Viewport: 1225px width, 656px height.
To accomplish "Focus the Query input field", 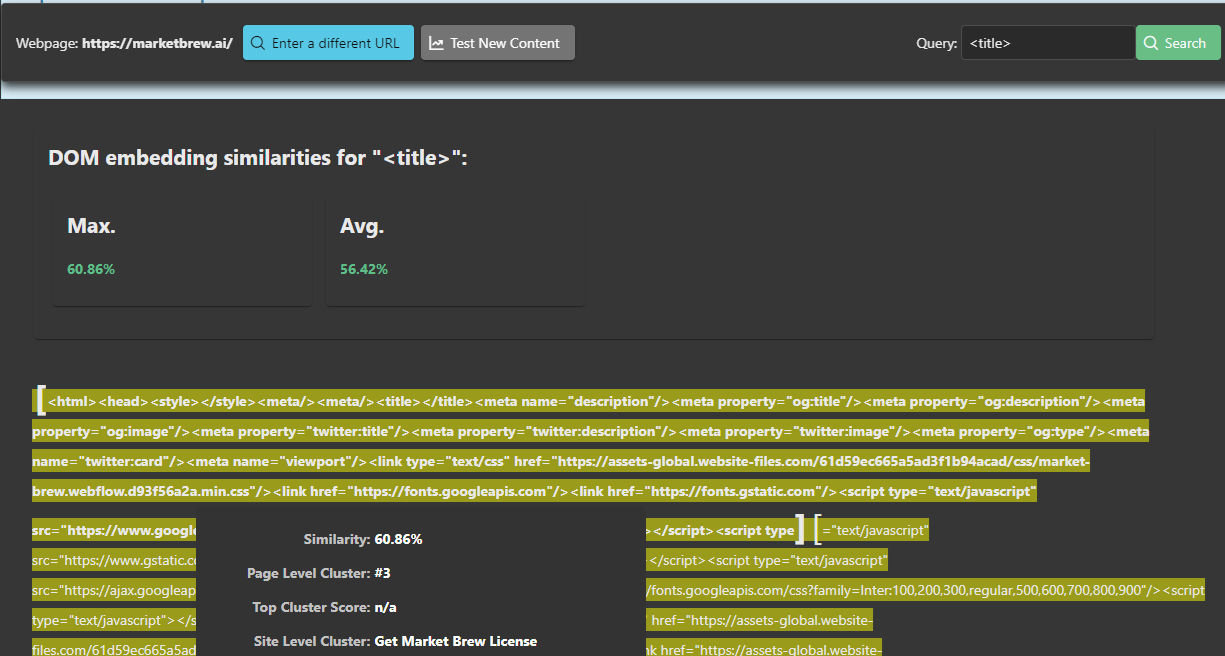I will 1048,43.
